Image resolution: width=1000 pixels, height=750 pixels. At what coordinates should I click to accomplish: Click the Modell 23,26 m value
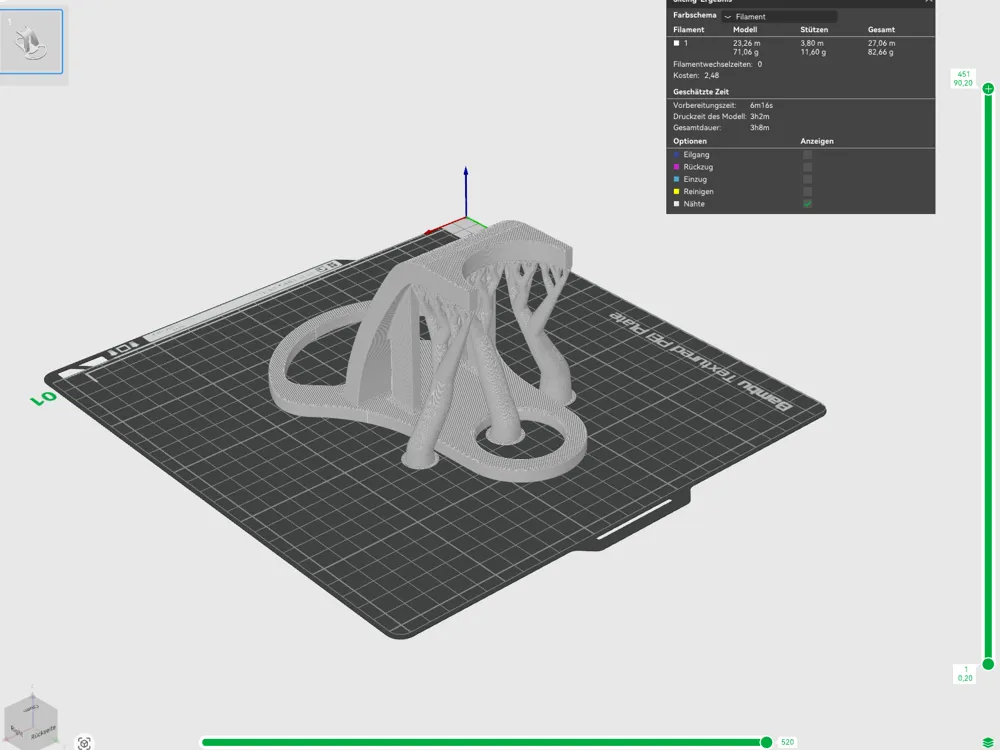746,43
